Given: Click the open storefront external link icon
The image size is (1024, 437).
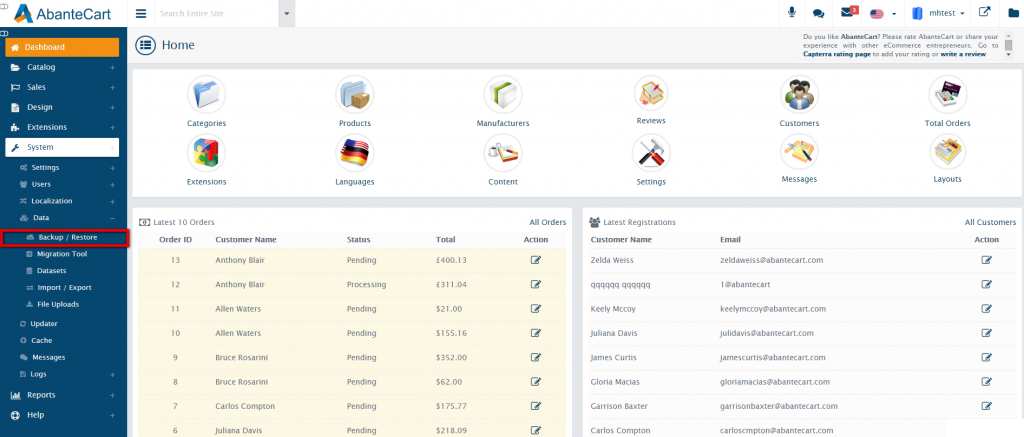Looking at the screenshot, I should [984, 12].
